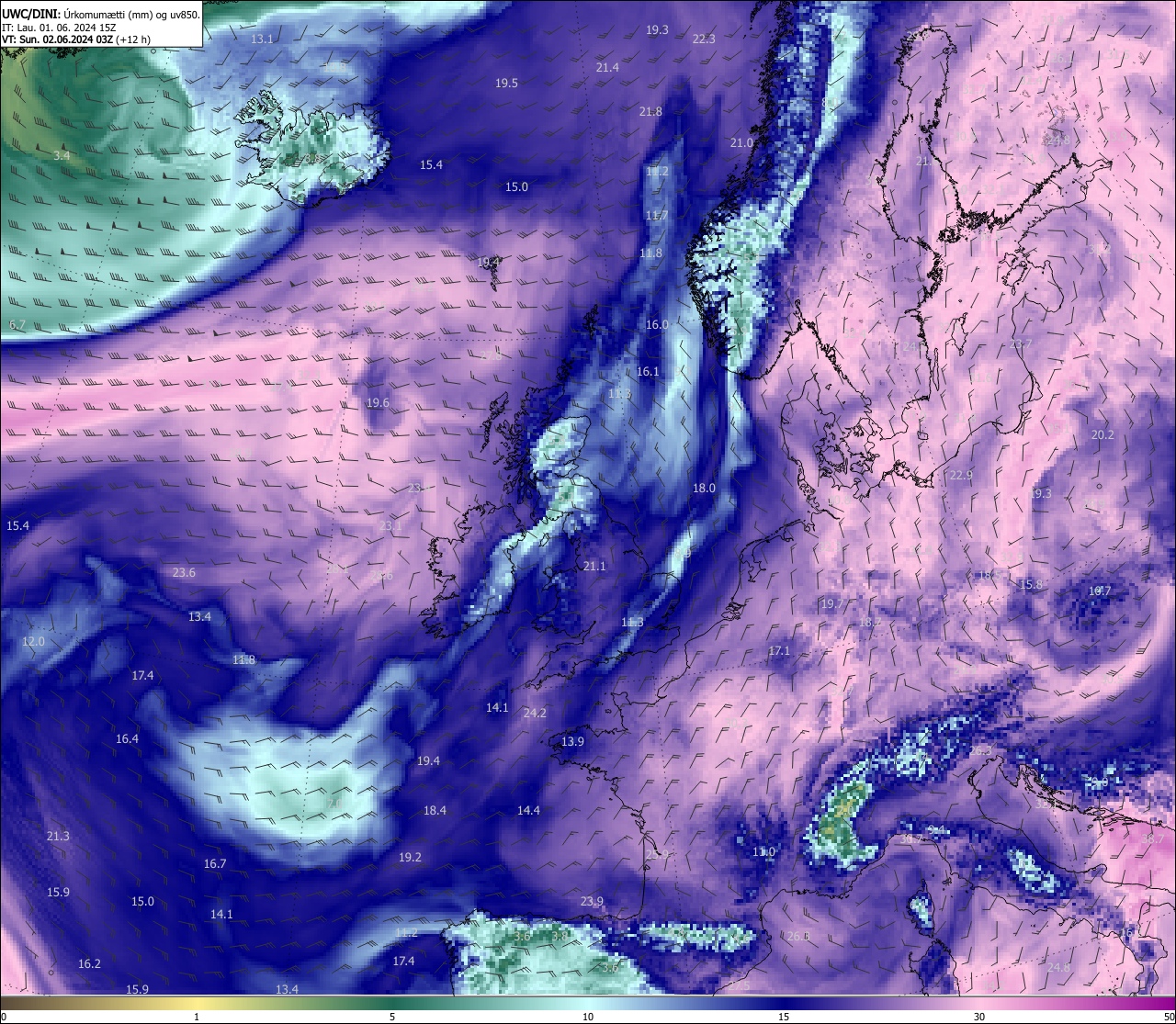1176x1024 pixels.
Task: Select the initial time line 'IT: Lau. 01. 06. 2024 15Z'
Action: coord(60,28)
